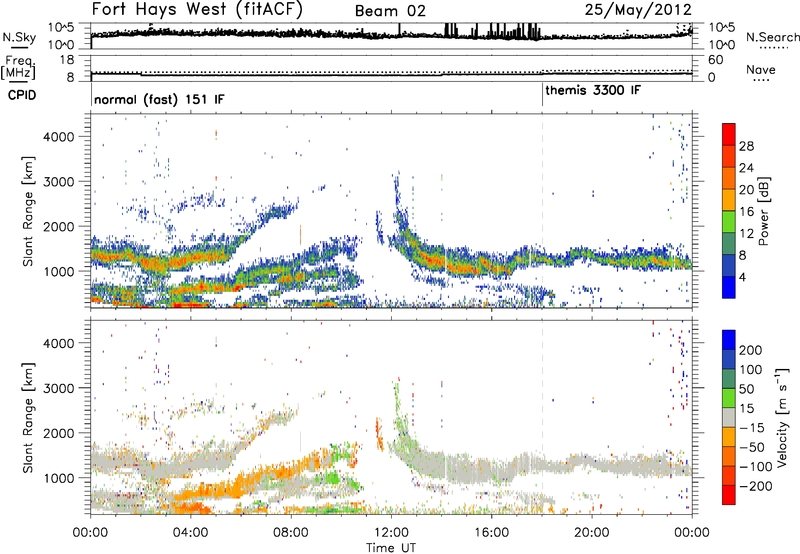Viewport: 800px width, 554px height.
Task: Click the 'N.Search' legend label
Action: click(772, 37)
